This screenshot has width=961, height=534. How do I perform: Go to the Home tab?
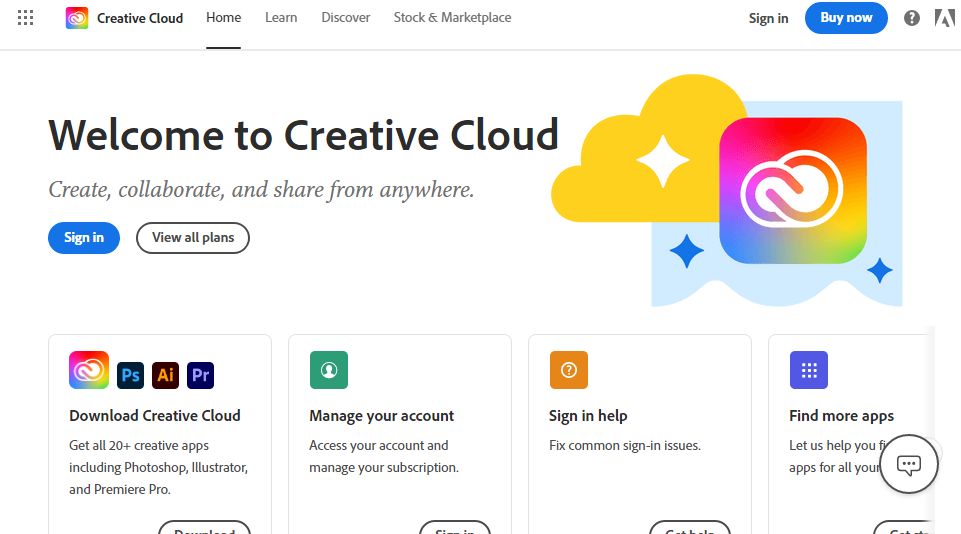coord(223,18)
